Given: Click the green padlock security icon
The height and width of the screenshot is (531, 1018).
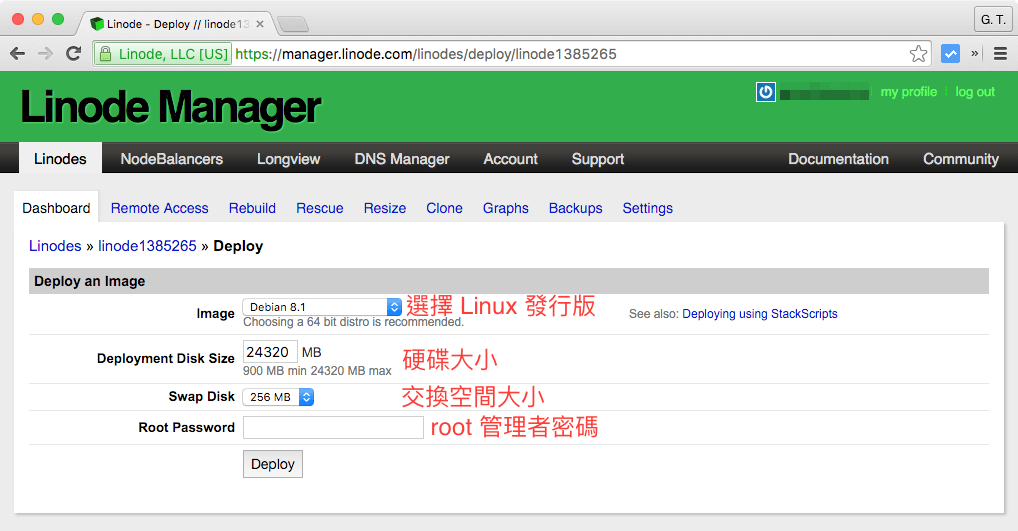Looking at the screenshot, I should (x=105, y=54).
